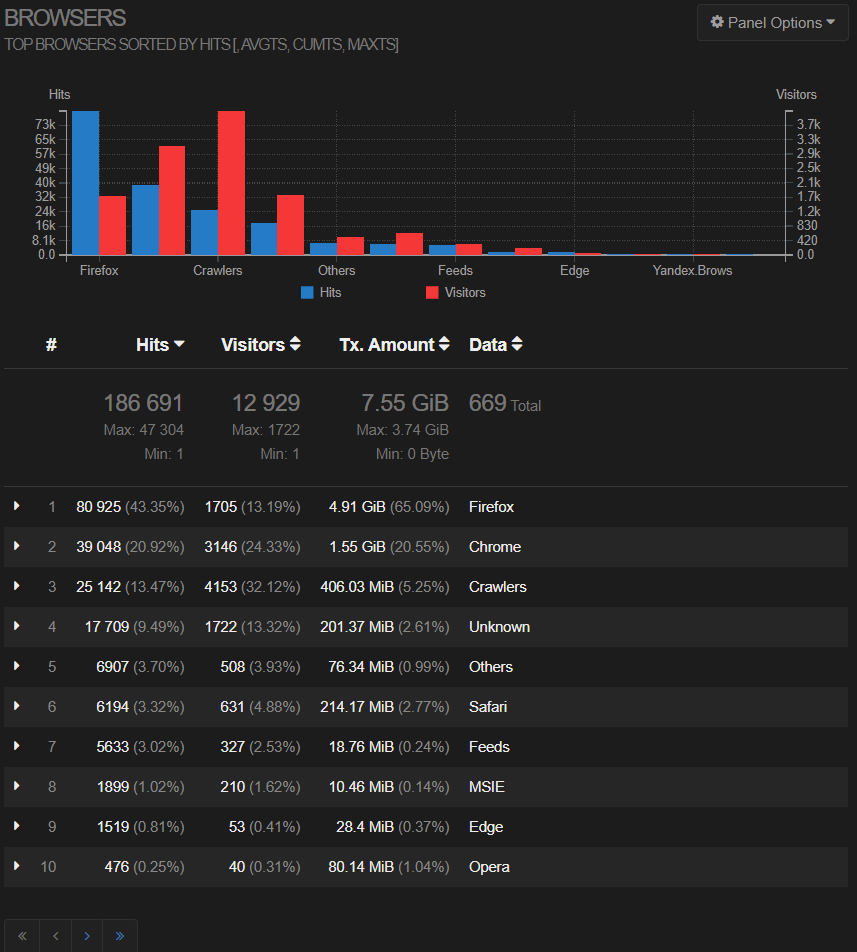Sort table by Hits column

point(160,344)
